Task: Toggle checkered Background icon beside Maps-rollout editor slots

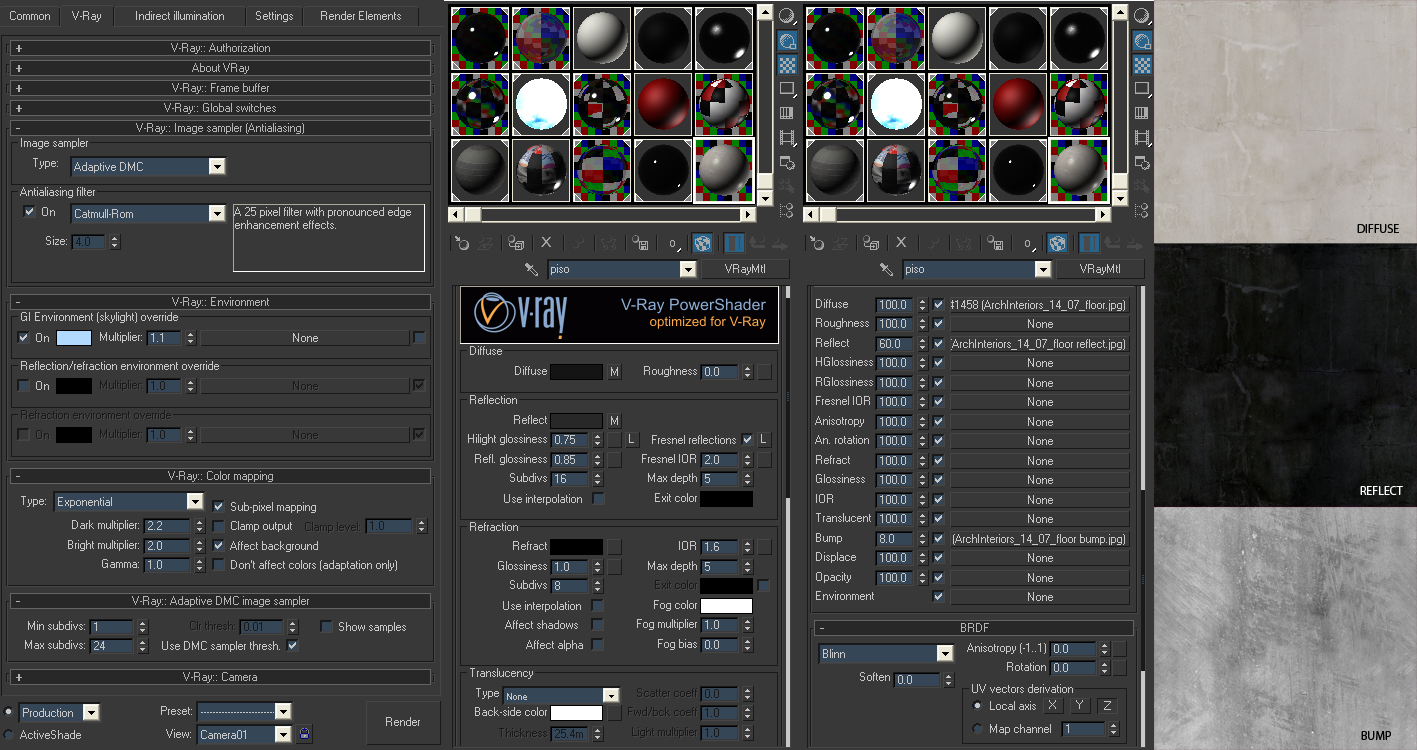Action: point(1142,65)
